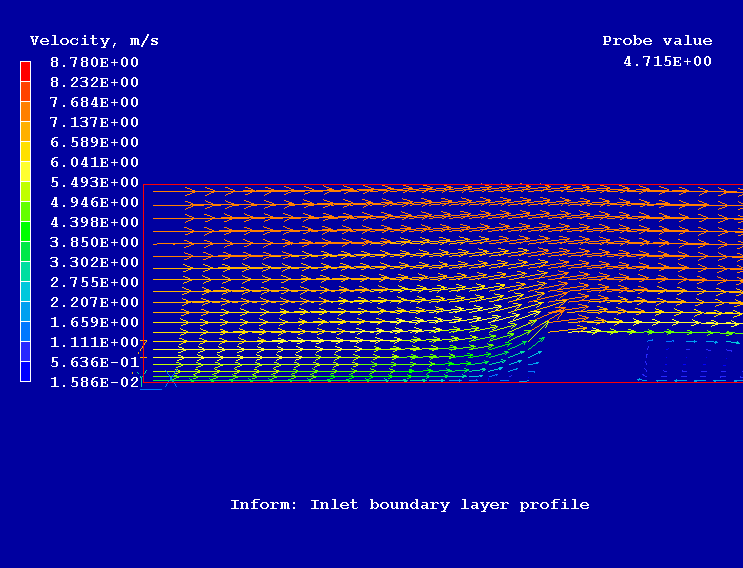This screenshot has width=743, height=568.
Task: Select the green segment of the color scale
Action: (25, 230)
